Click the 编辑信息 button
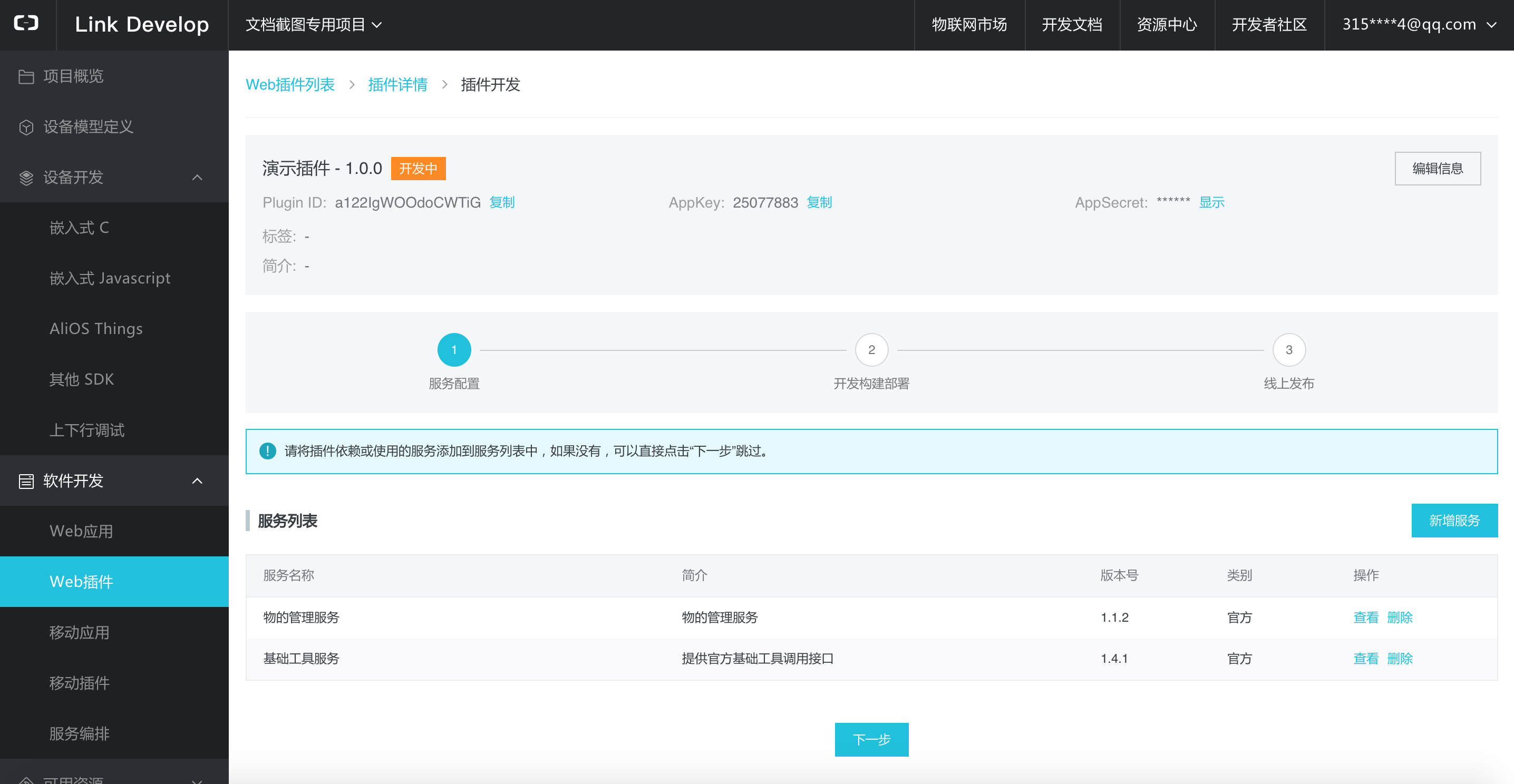 (1438, 169)
